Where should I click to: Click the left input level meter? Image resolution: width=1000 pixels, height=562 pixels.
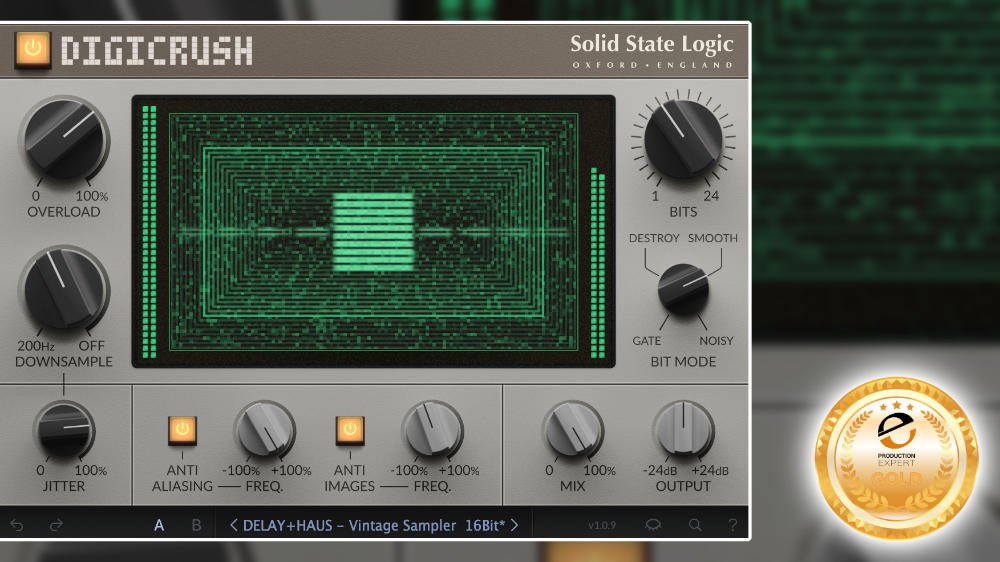tap(149, 232)
